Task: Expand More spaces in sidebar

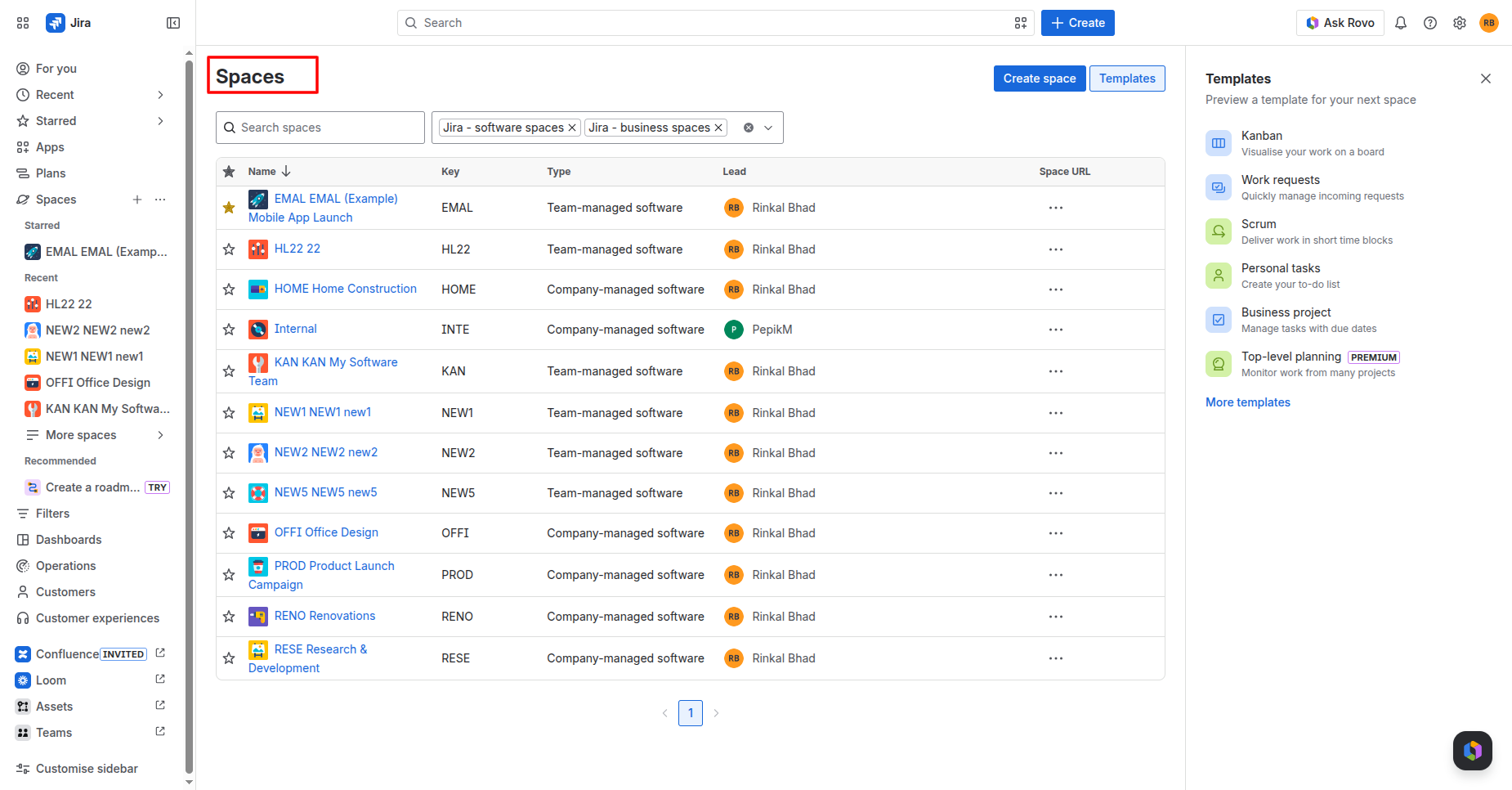Action: (x=160, y=435)
